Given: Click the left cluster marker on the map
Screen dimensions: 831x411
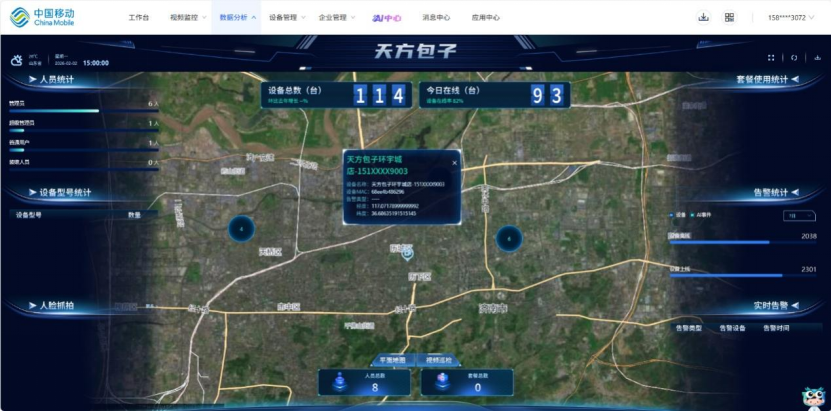Looking at the screenshot, I should tap(242, 229).
